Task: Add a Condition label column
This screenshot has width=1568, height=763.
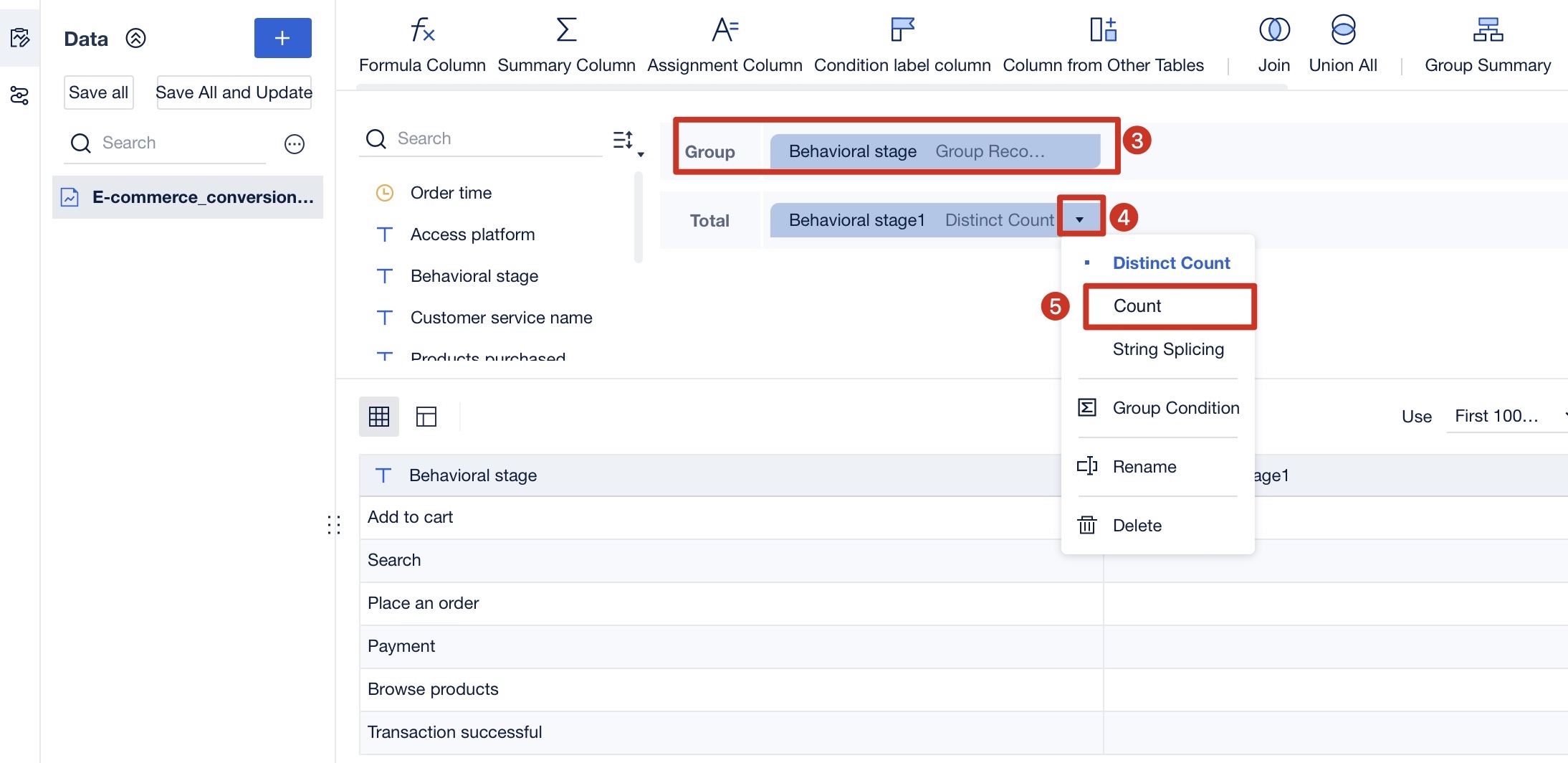Action: pos(902,43)
